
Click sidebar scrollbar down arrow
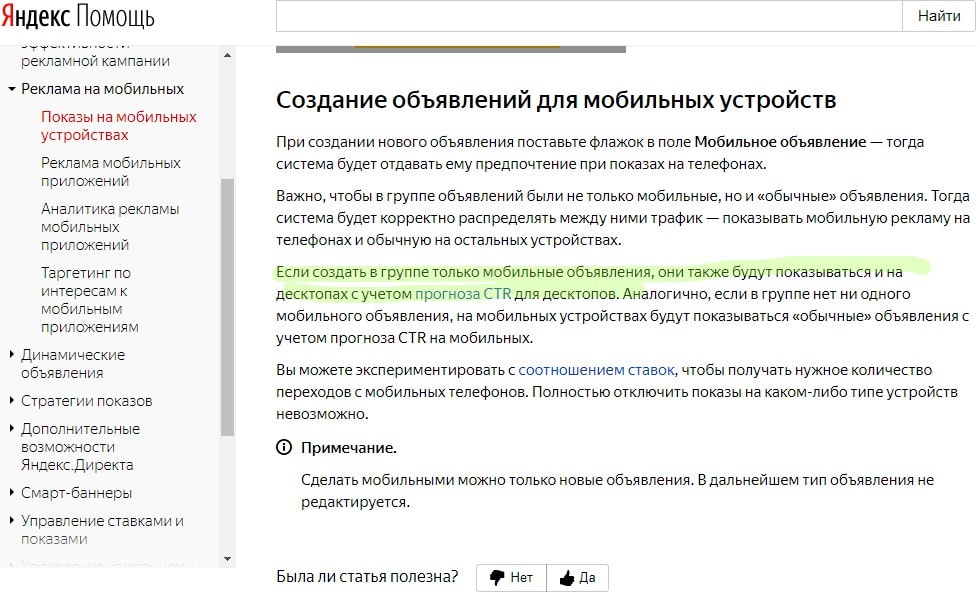(x=227, y=559)
